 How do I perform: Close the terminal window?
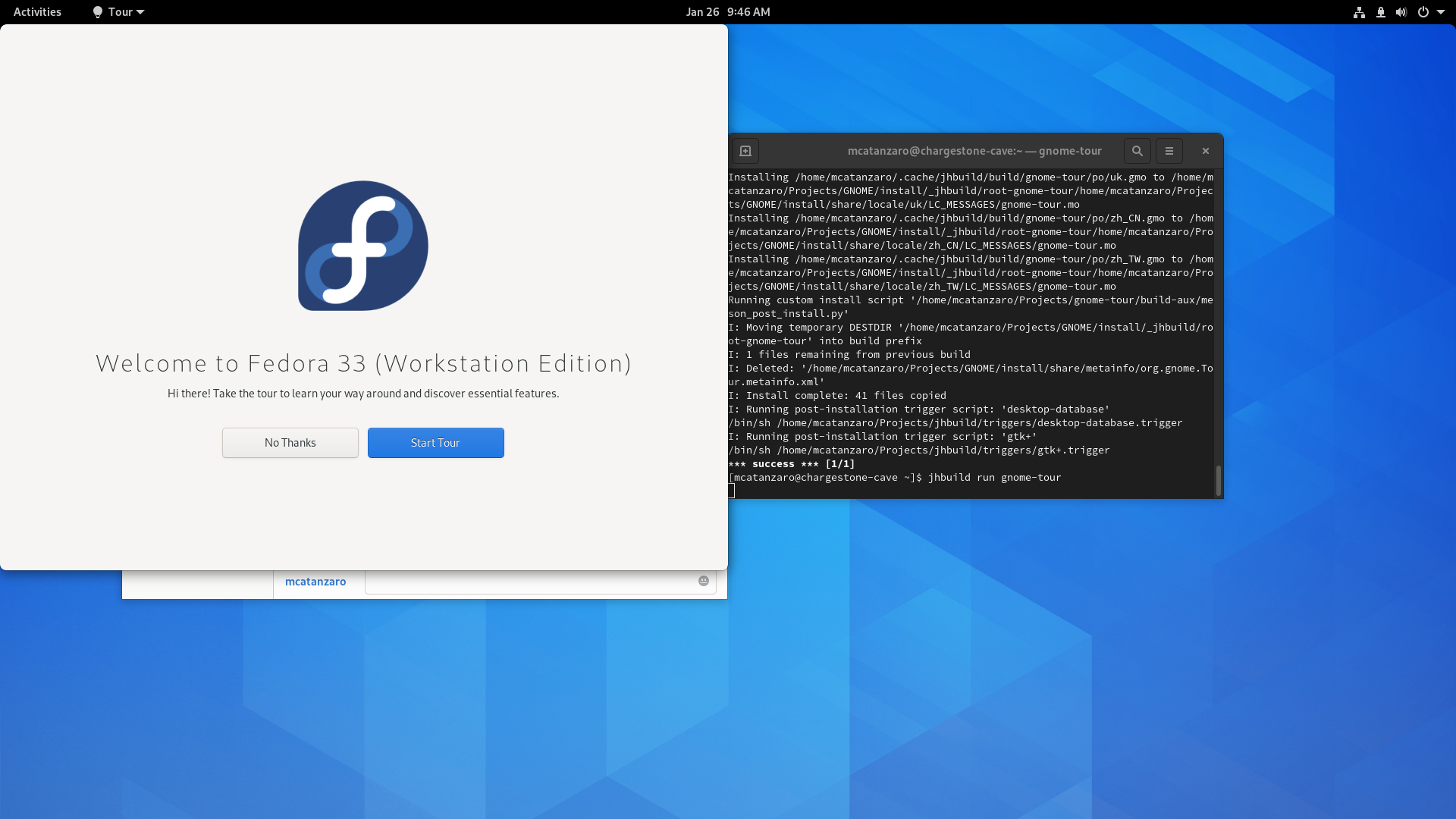click(1205, 151)
